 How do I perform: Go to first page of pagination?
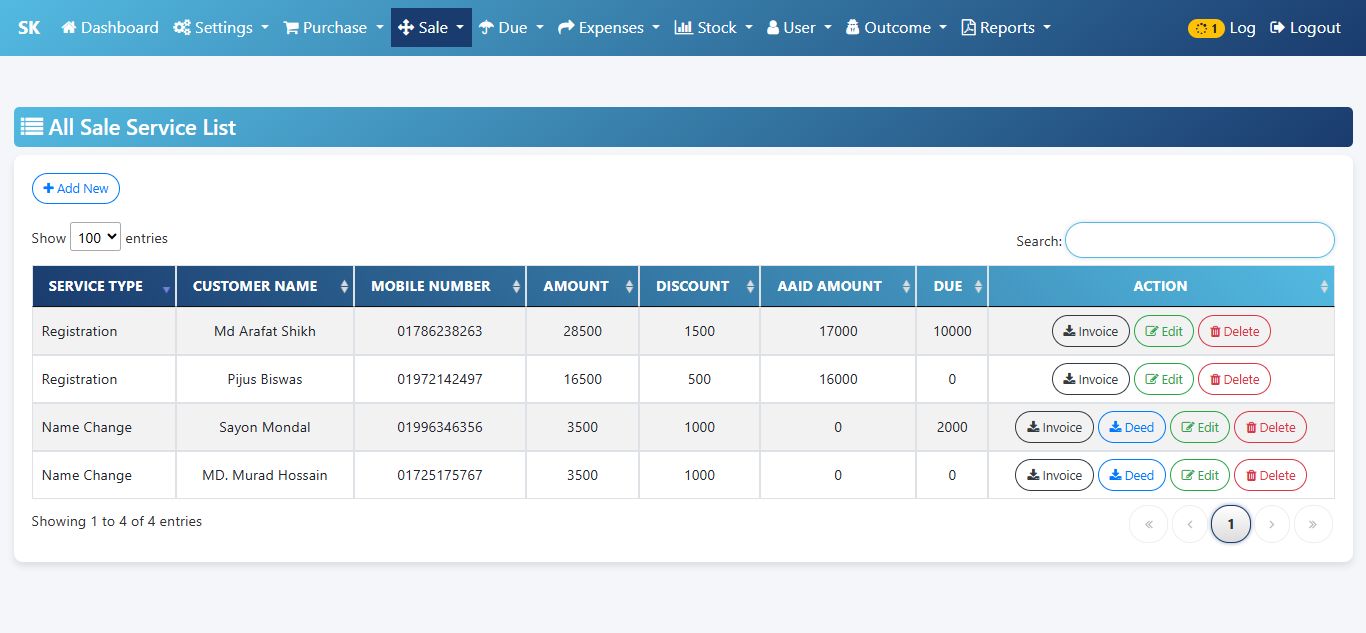coord(1149,524)
